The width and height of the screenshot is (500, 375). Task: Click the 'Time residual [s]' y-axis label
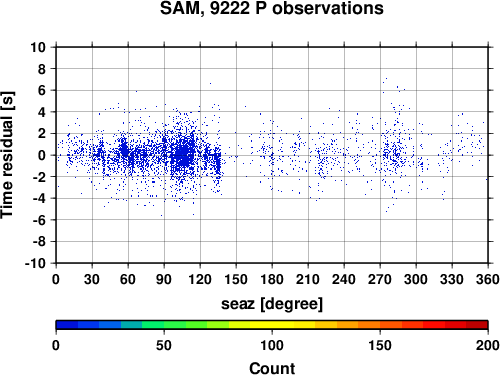click(8, 155)
